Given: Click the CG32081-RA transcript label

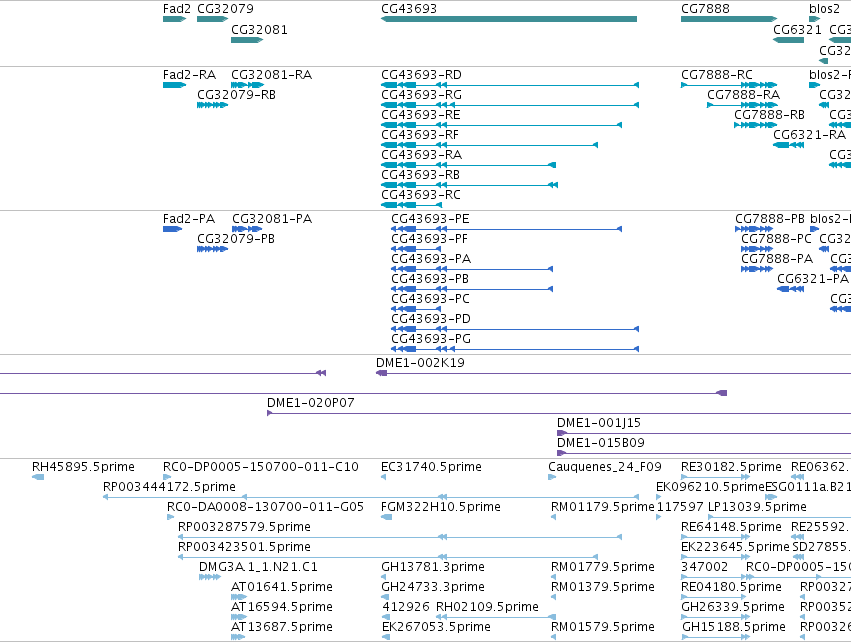Looking at the screenshot, I should (x=271, y=75).
